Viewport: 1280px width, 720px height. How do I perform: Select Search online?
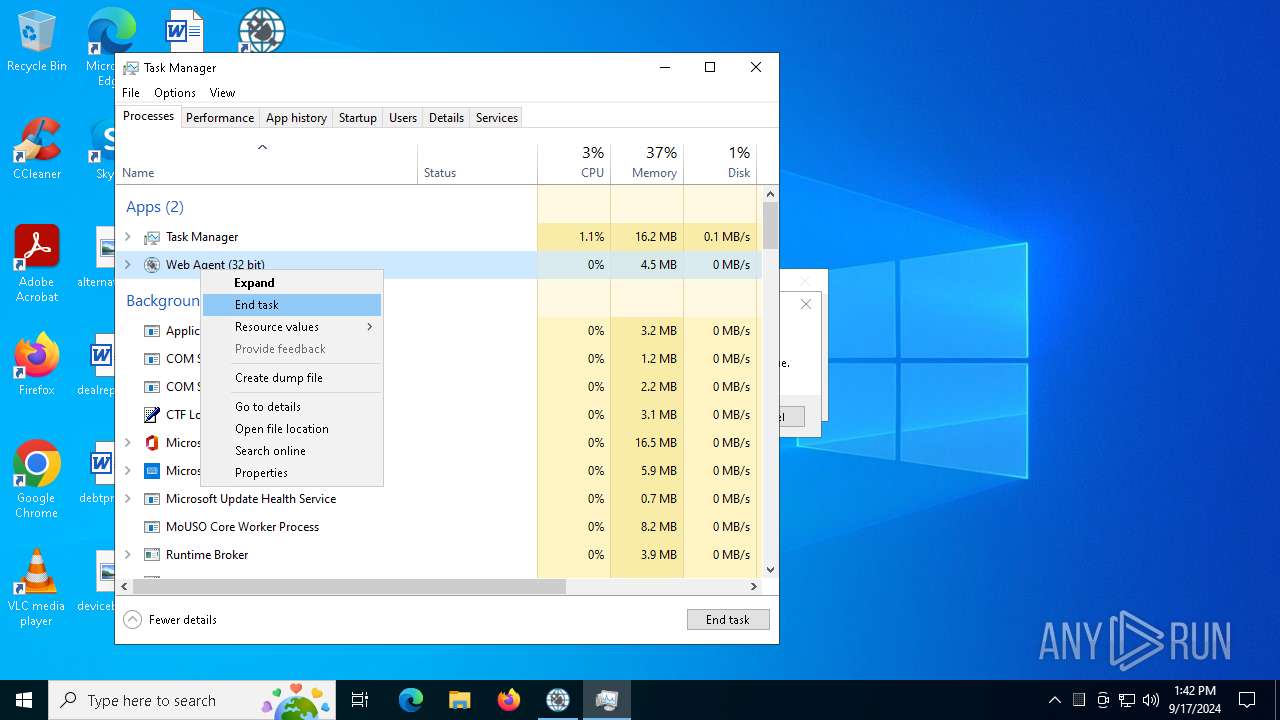click(292, 451)
